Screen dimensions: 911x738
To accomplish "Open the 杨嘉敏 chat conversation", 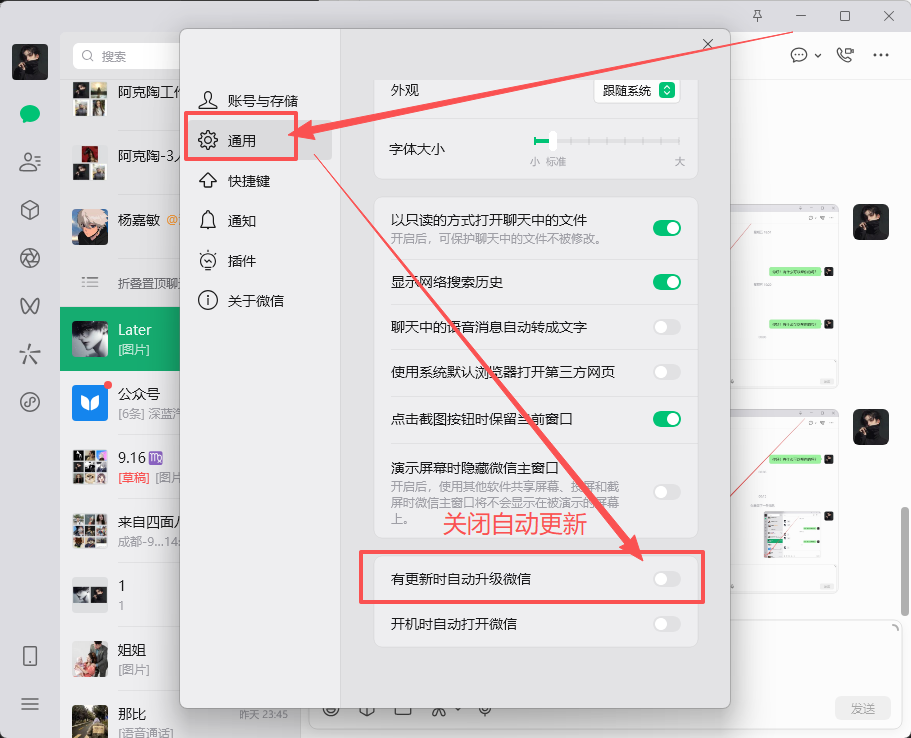I will [120, 227].
